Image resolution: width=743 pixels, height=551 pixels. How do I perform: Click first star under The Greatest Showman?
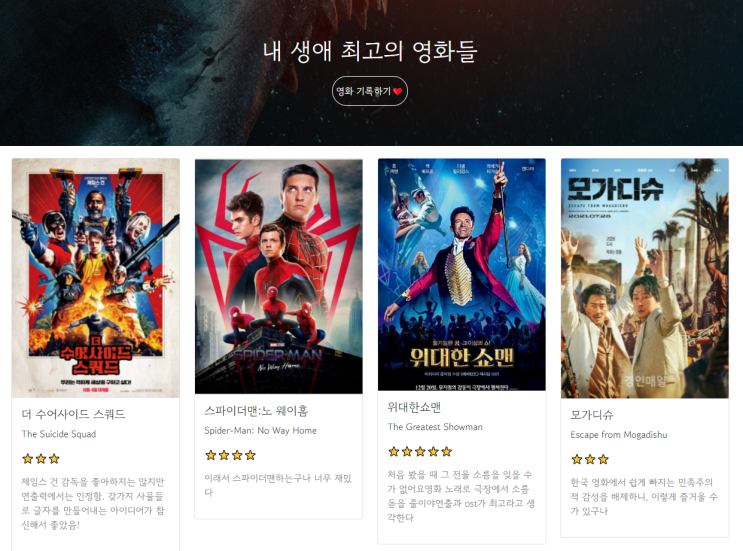click(x=394, y=452)
